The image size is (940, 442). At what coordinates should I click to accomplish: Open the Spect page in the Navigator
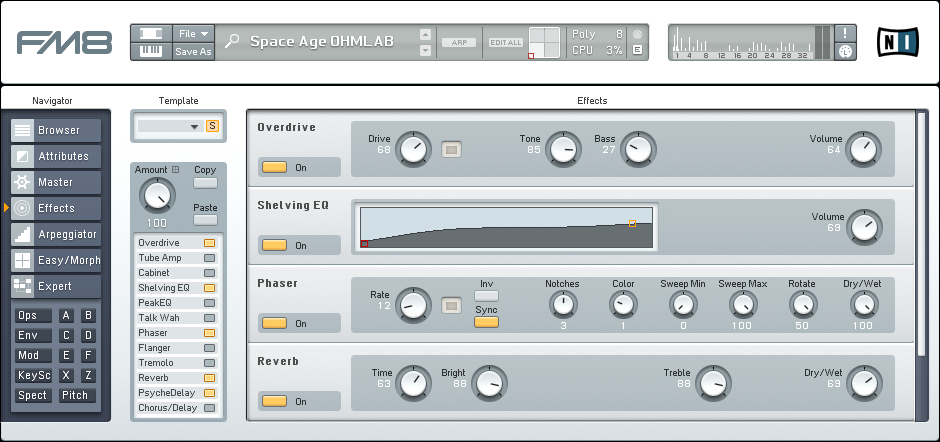pos(34,395)
